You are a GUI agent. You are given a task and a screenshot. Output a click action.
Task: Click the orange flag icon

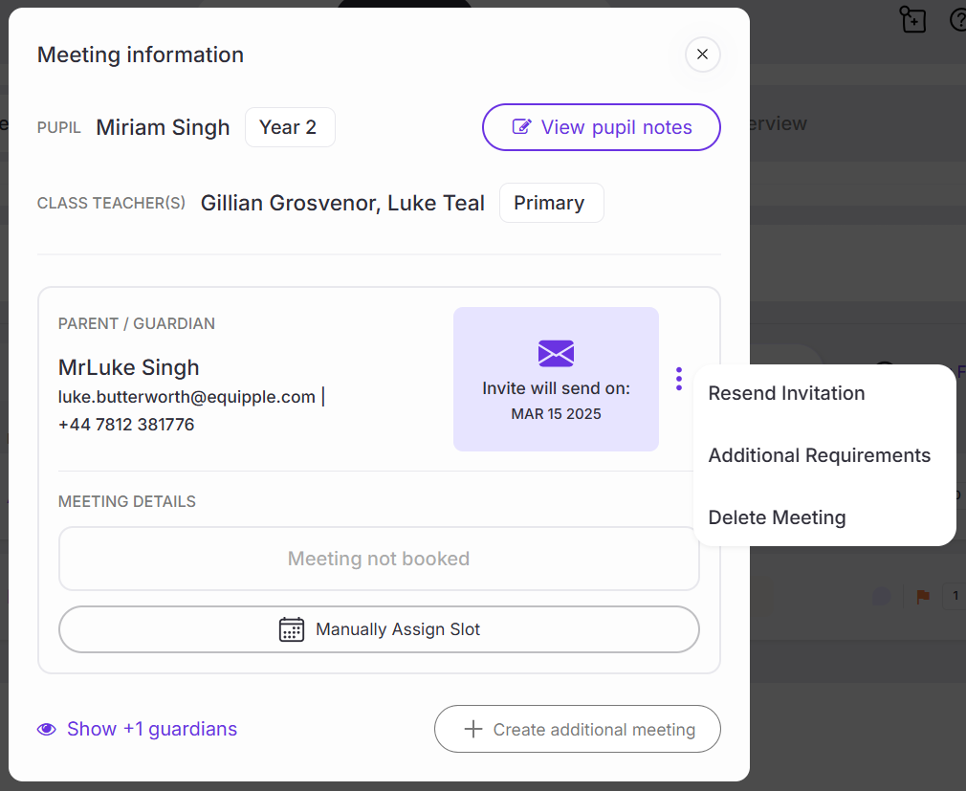click(x=923, y=596)
